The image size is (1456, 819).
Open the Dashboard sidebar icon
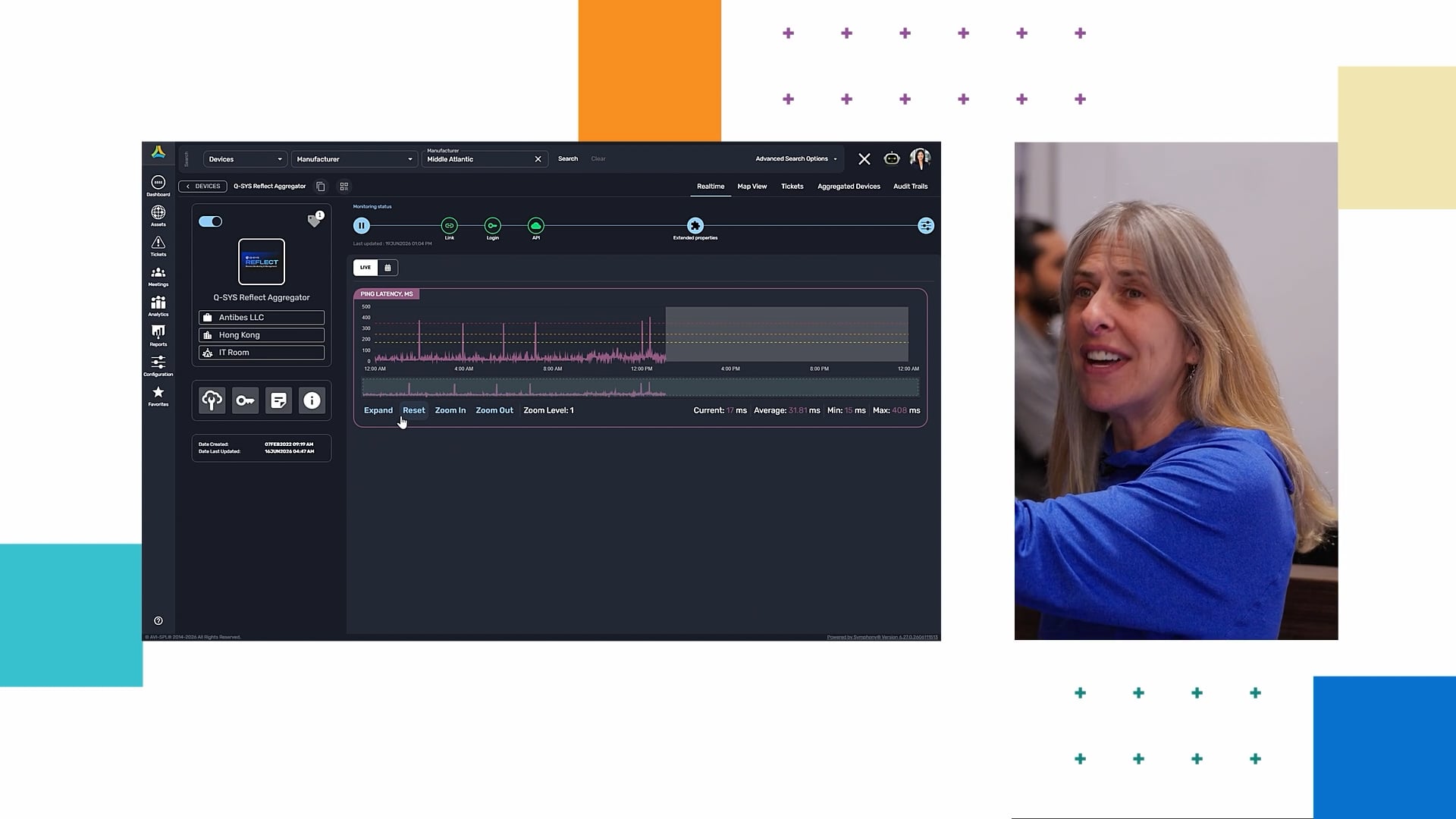(158, 186)
